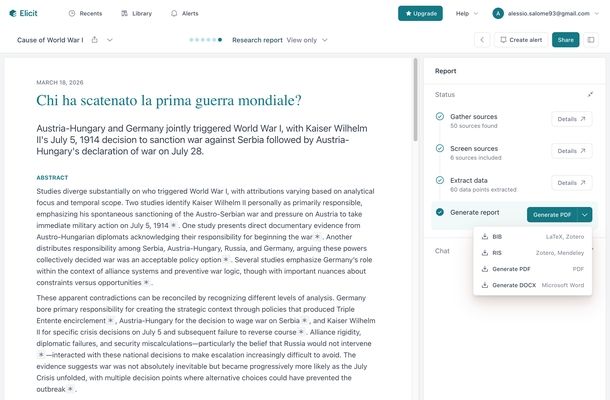Open Details for Gather sources

[571, 119]
